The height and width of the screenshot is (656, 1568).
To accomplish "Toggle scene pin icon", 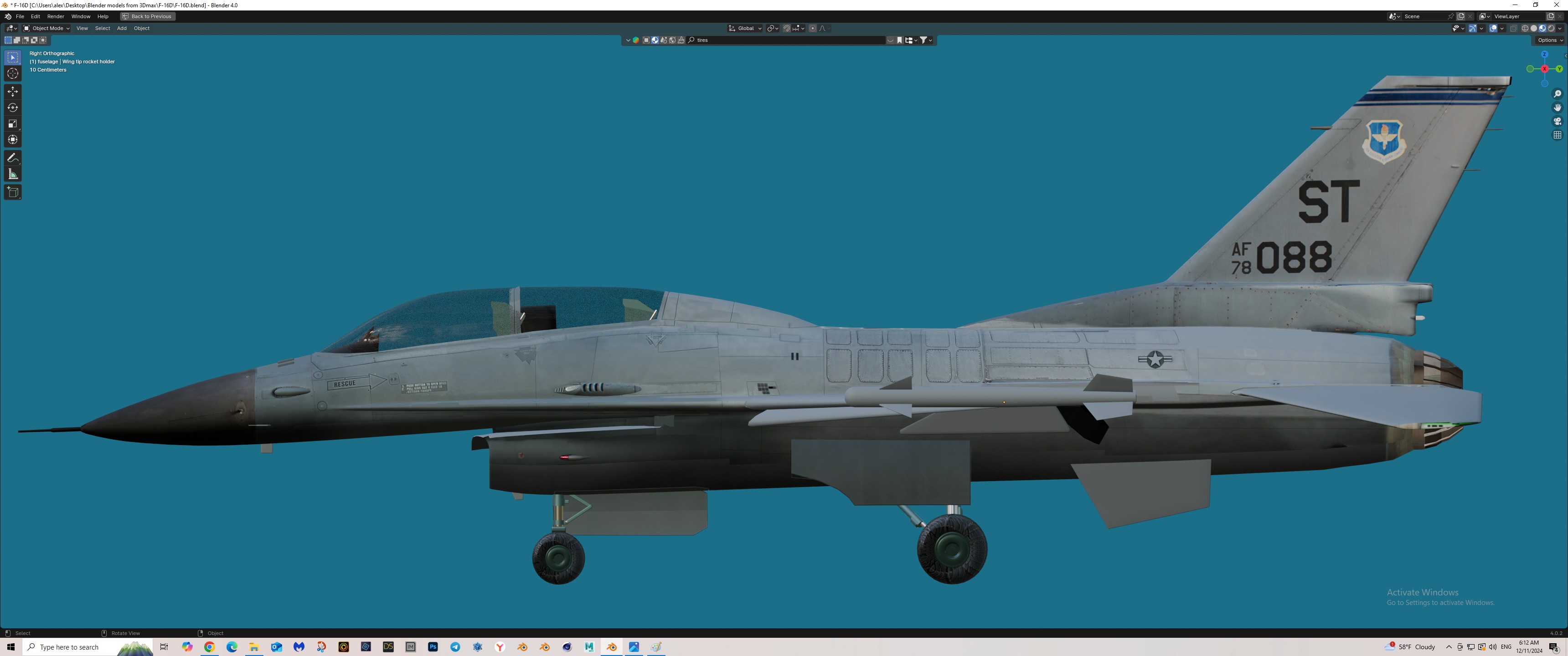I will coord(1450,16).
